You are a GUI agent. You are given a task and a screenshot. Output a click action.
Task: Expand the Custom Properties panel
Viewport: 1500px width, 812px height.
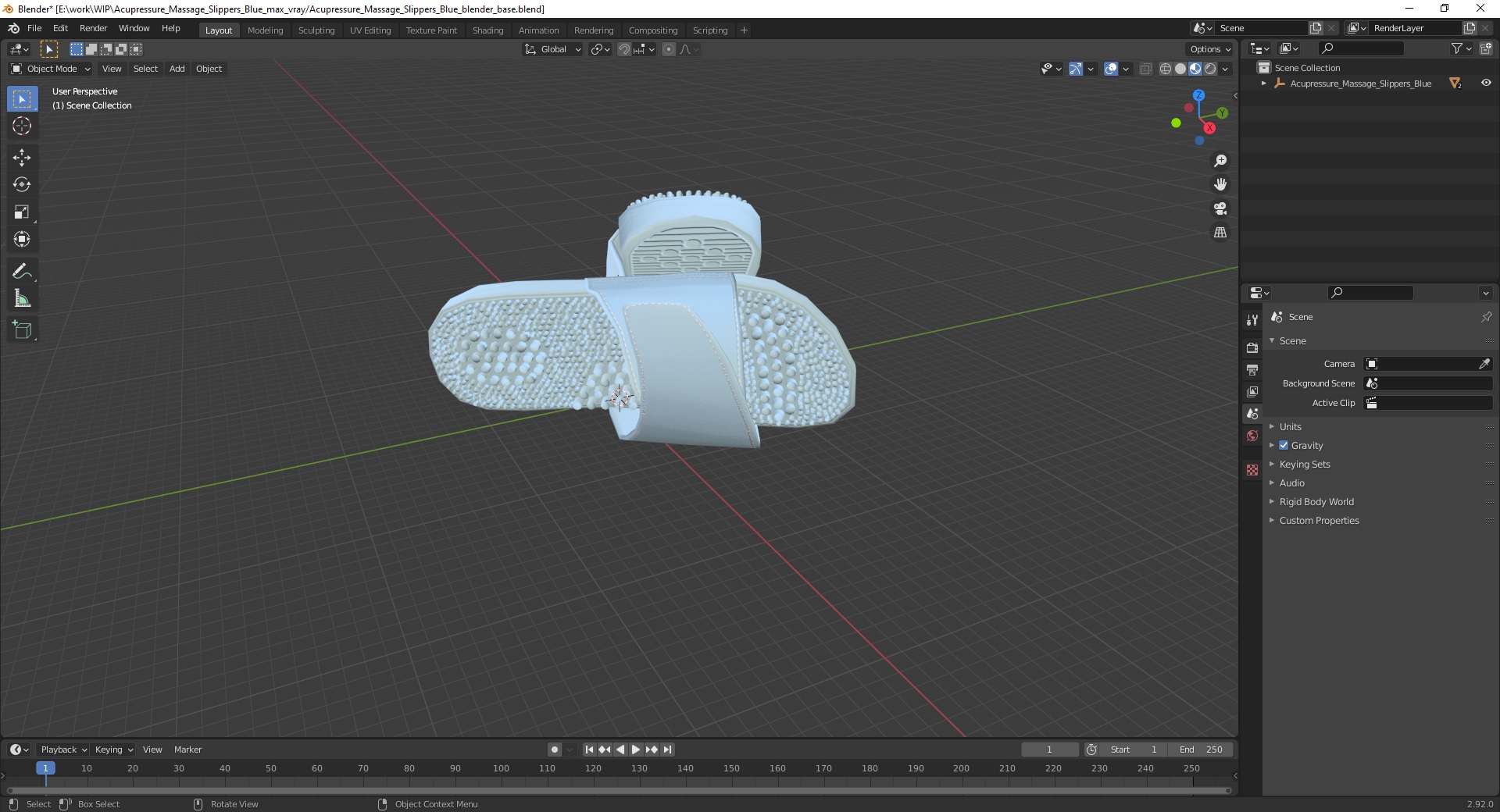[1319, 520]
